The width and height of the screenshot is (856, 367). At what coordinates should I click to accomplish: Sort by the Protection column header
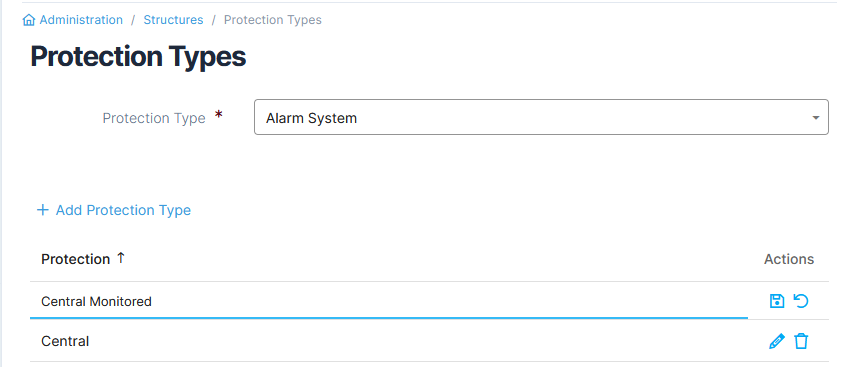point(75,259)
